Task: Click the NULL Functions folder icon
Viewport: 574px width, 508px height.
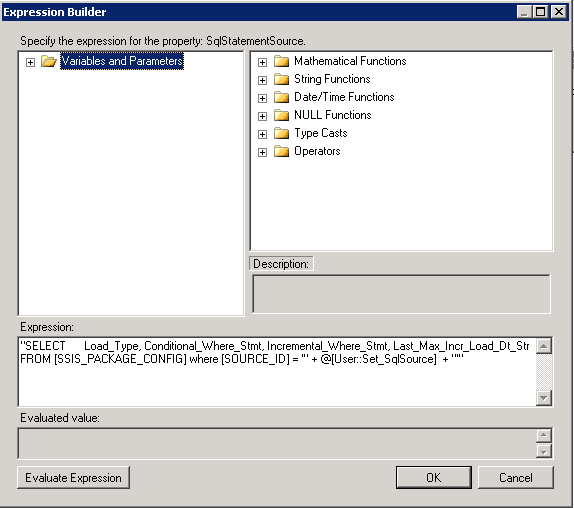Action: (281, 115)
